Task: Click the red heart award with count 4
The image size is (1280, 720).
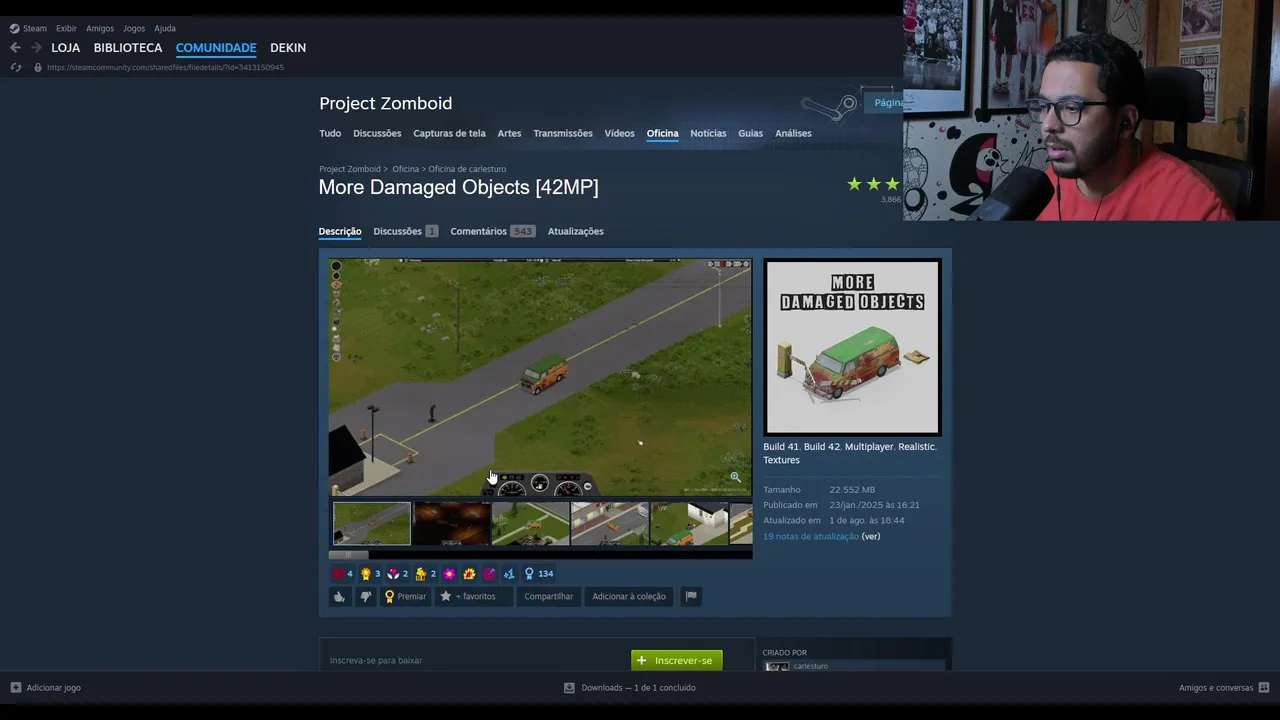Action: (342, 574)
